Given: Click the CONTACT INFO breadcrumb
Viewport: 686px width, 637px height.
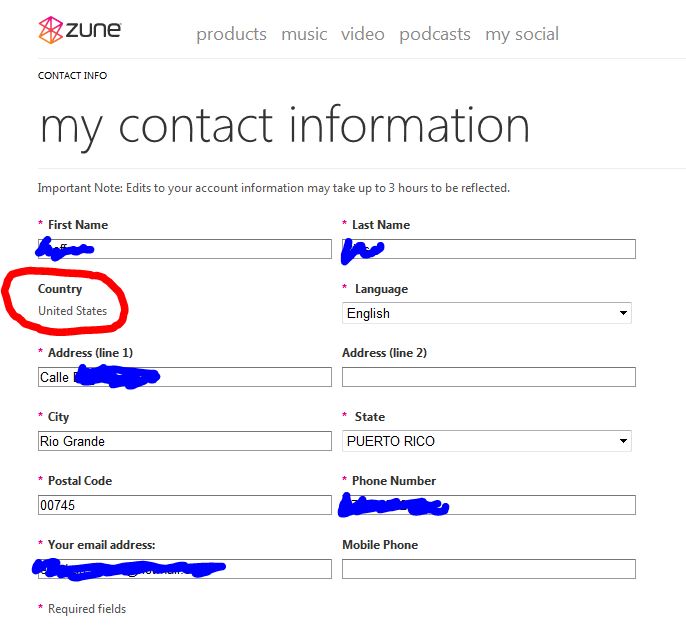Looking at the screenshot, I should click(x=72, y=76).
